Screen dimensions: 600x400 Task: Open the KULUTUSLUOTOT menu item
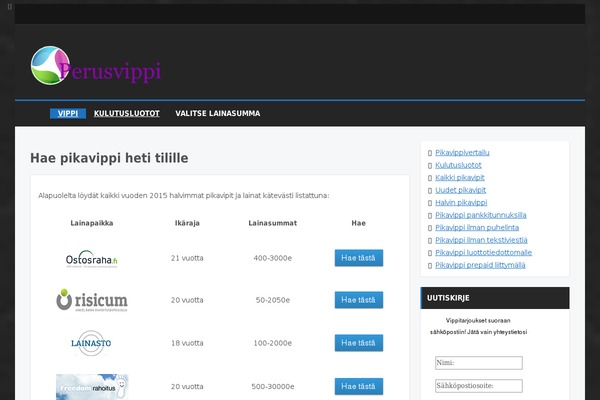point(127,113)
